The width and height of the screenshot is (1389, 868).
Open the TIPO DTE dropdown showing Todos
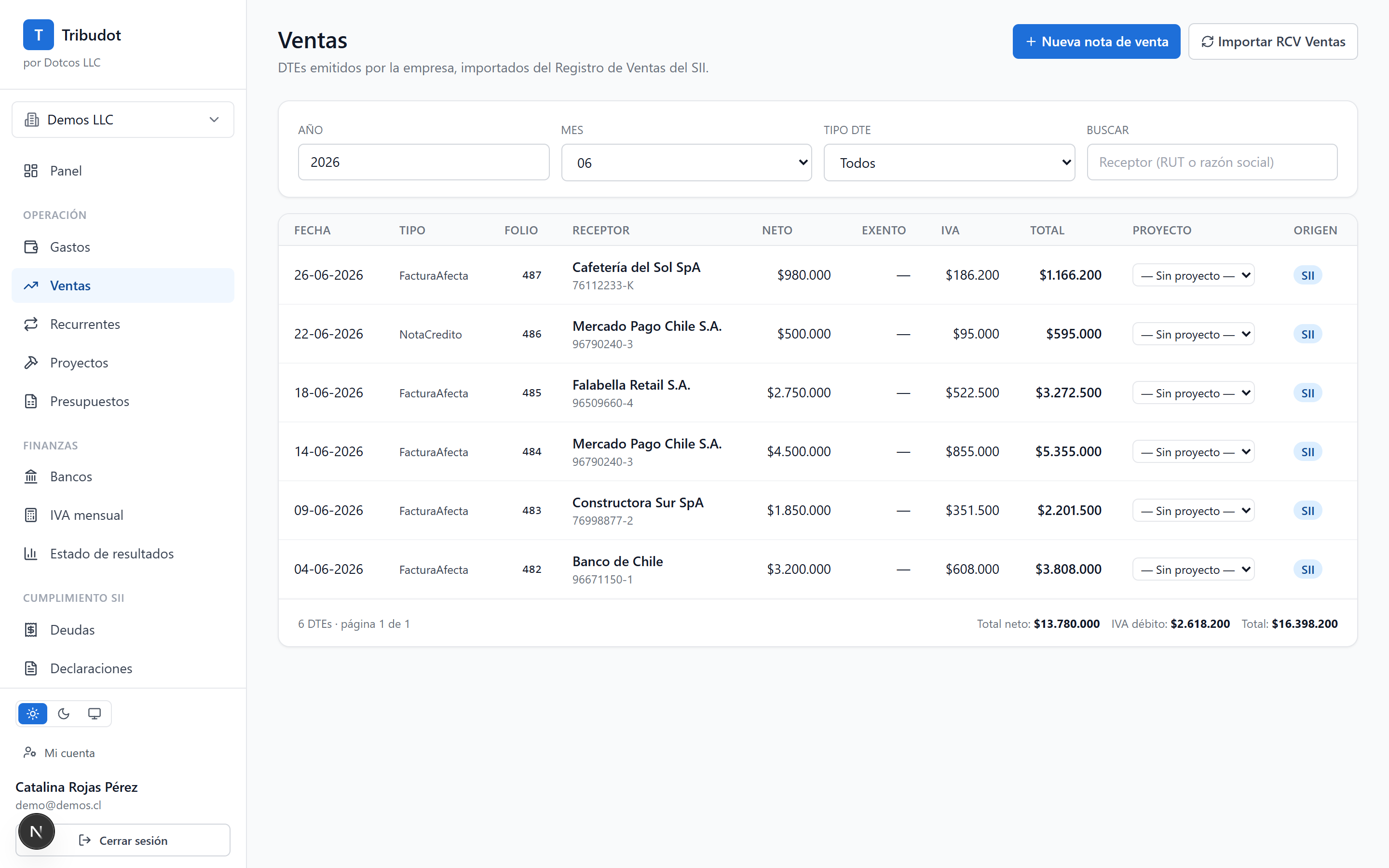[949, 163]
